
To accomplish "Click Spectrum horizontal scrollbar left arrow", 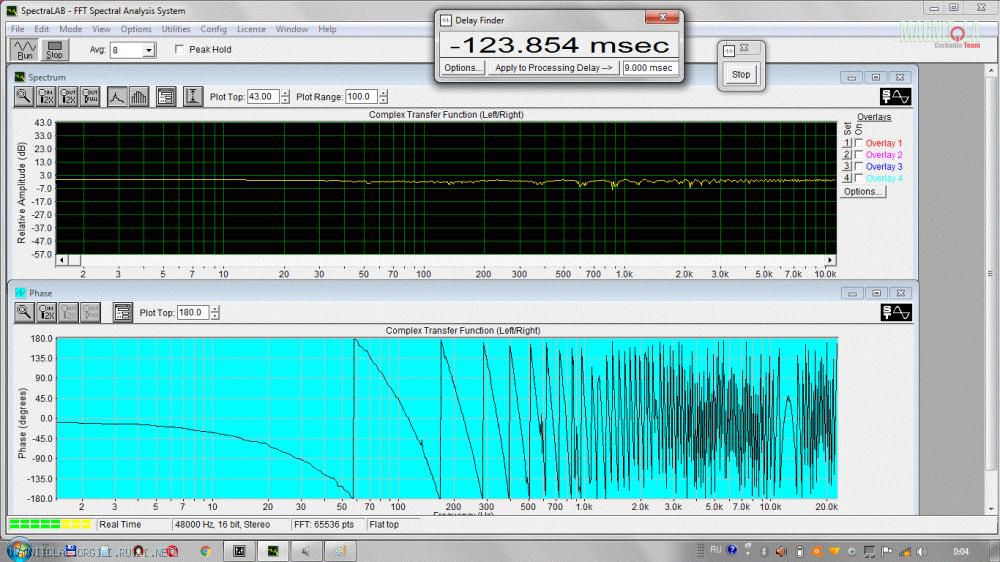I will pyautogui.click(x=62, y=260).
